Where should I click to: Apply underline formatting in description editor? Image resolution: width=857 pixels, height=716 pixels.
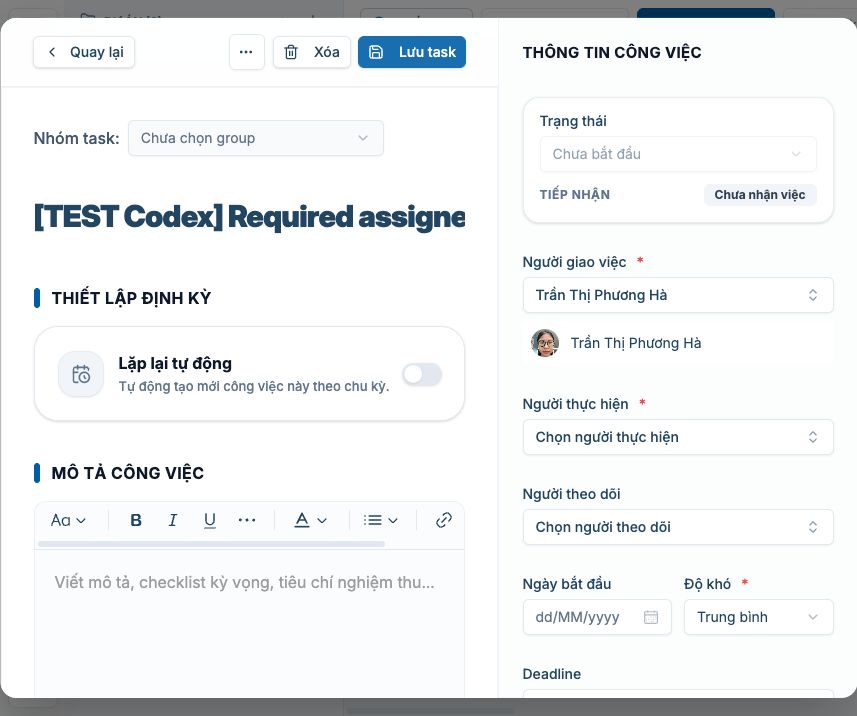click(209, 520)
